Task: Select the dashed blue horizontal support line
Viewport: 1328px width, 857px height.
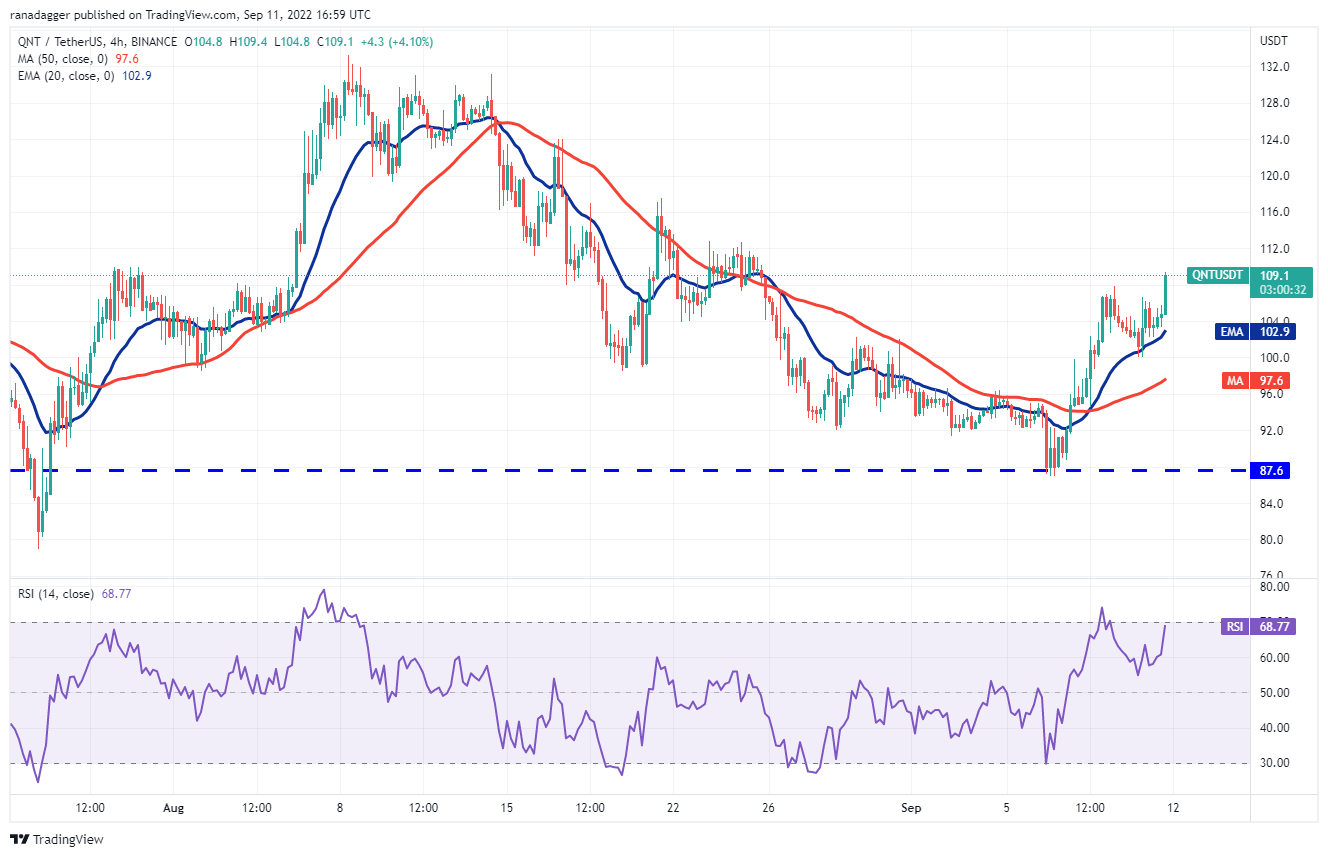Action: click(x=600, y=470)
